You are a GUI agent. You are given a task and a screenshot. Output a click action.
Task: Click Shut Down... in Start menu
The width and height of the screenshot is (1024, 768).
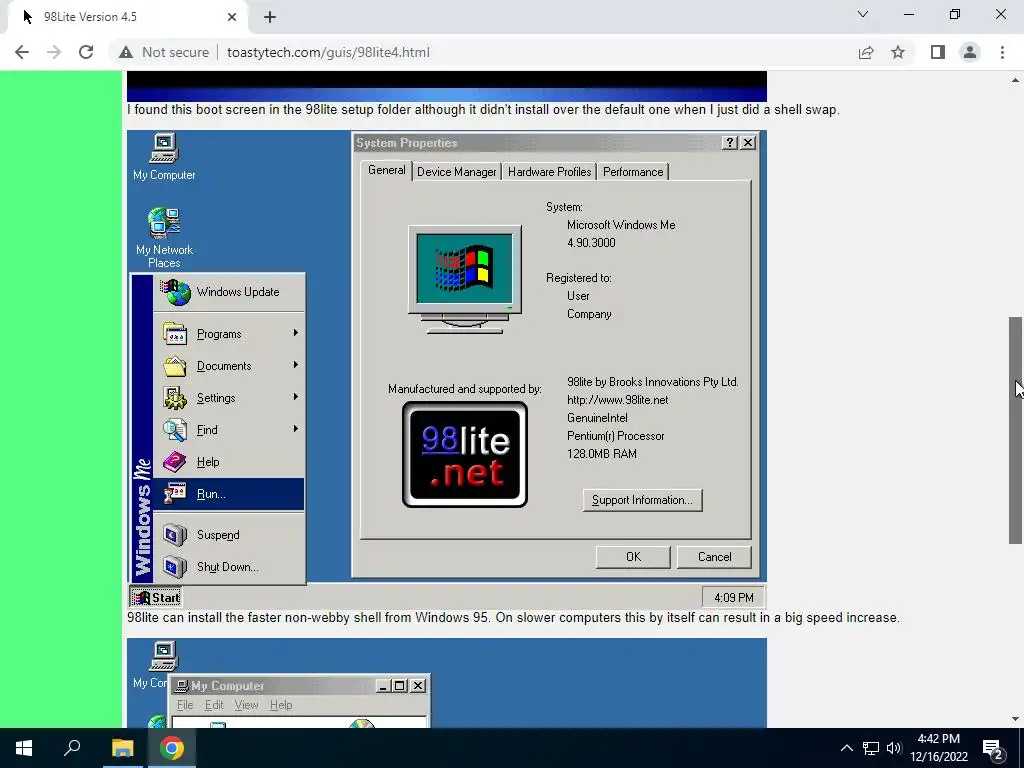[x=229, y=567]
